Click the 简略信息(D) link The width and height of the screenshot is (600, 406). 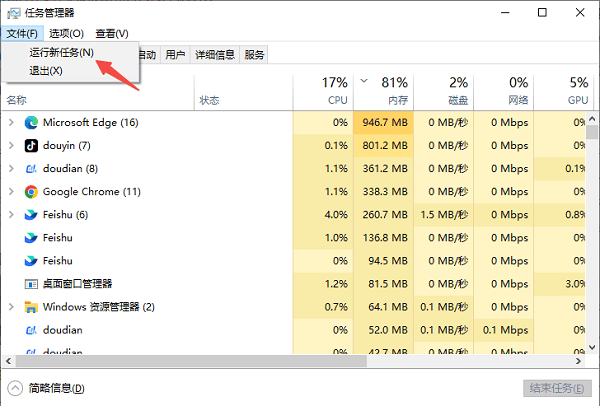56,388
